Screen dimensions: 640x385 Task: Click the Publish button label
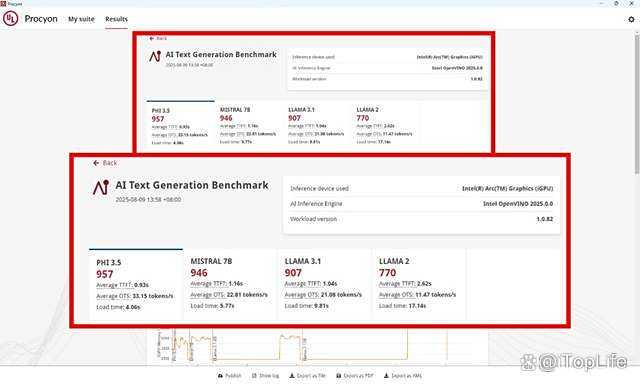[x=233, y=376]
